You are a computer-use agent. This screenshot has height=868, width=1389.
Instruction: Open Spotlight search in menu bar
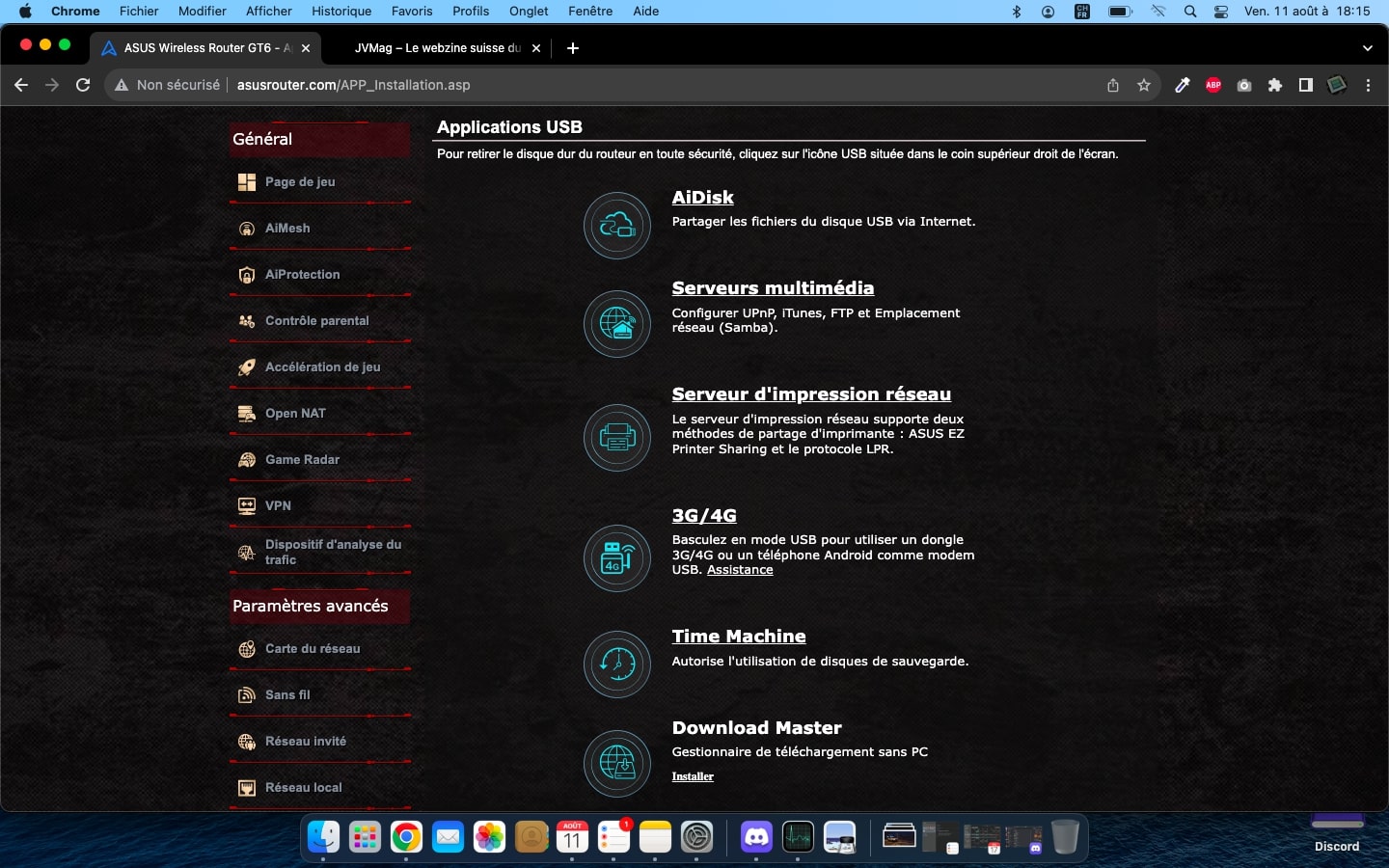pos(1190,11)
